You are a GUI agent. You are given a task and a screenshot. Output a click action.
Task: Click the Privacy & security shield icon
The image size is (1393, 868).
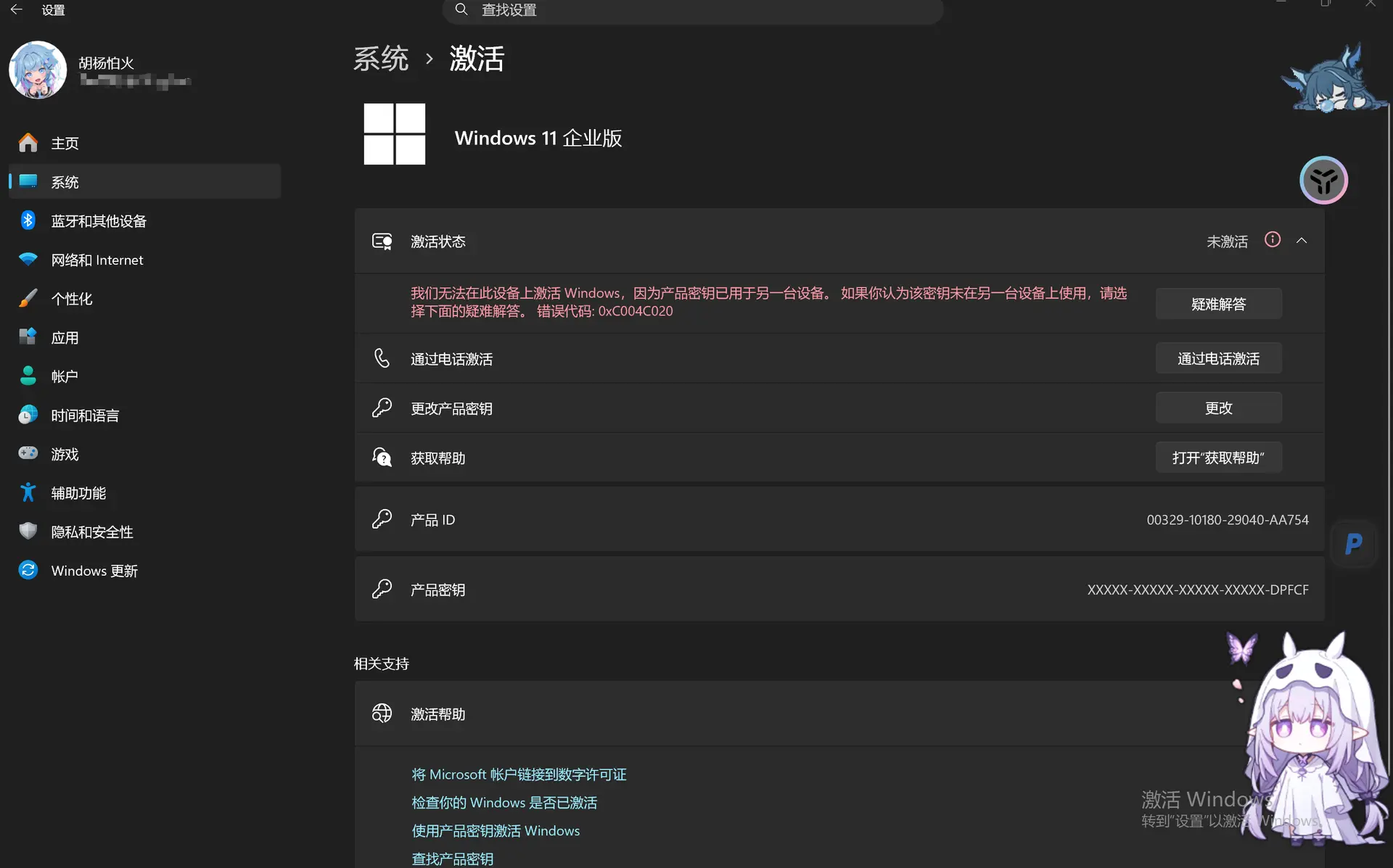coord(28,532)
